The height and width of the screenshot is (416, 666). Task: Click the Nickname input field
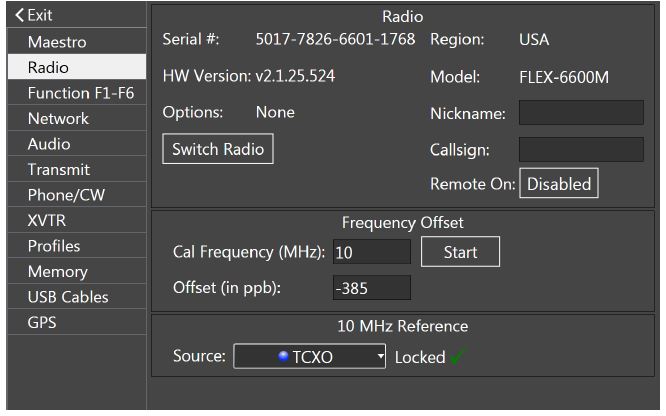coord(581,113)
